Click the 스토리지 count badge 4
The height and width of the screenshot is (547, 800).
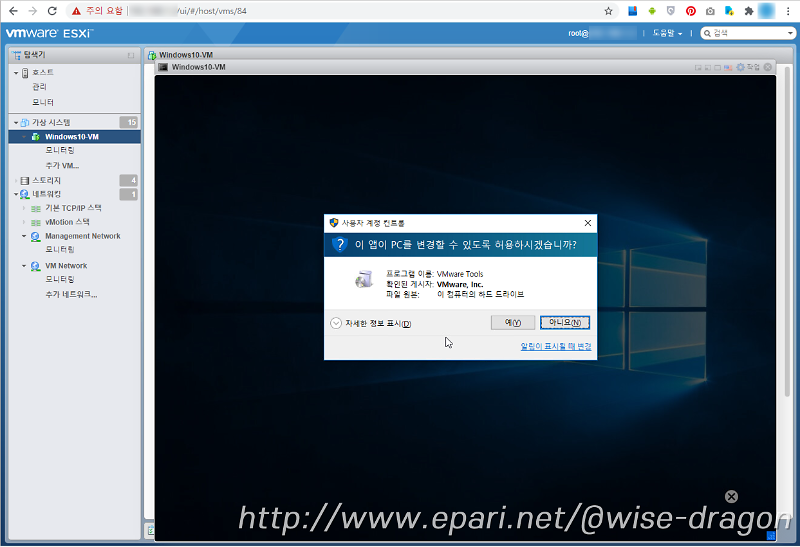(x=129, y=181)
